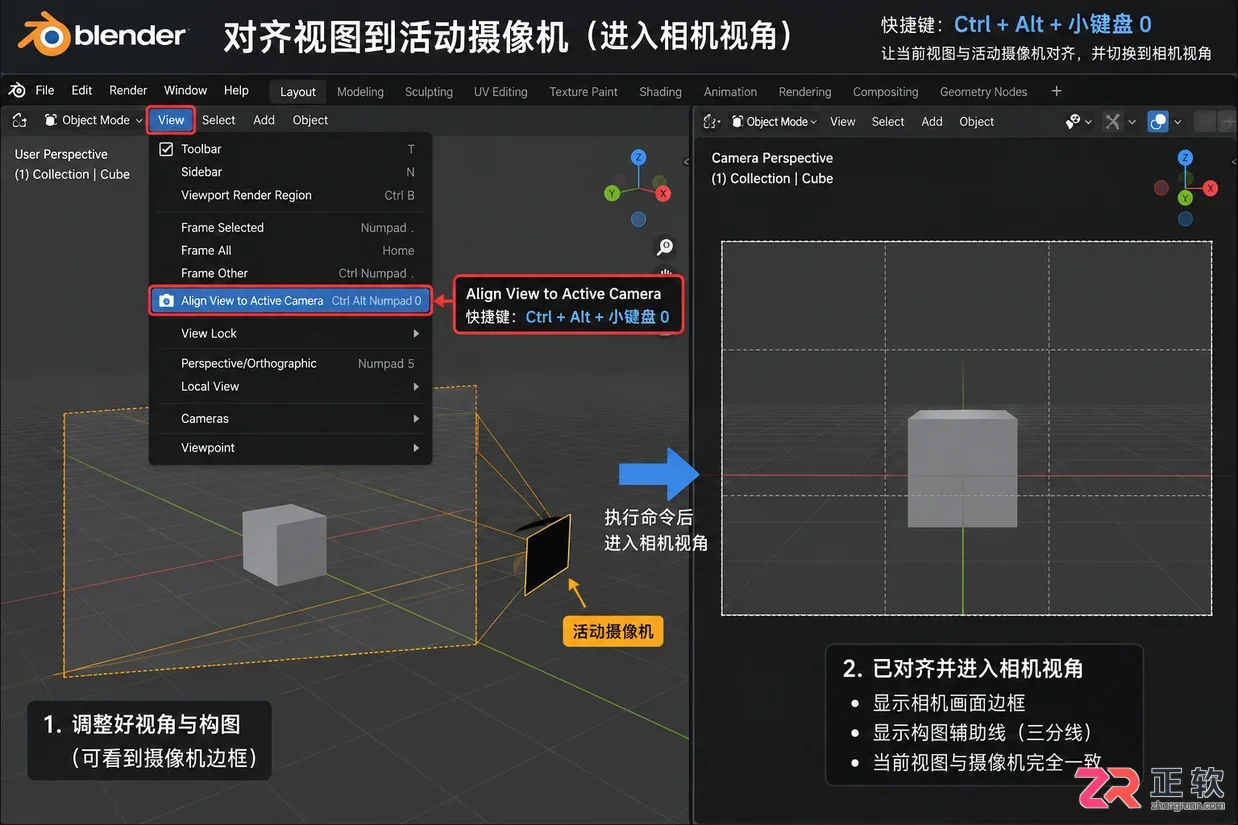Click the add workspace plus icon
This screenshot has width=1238, height=825.
coord(1056,91)
